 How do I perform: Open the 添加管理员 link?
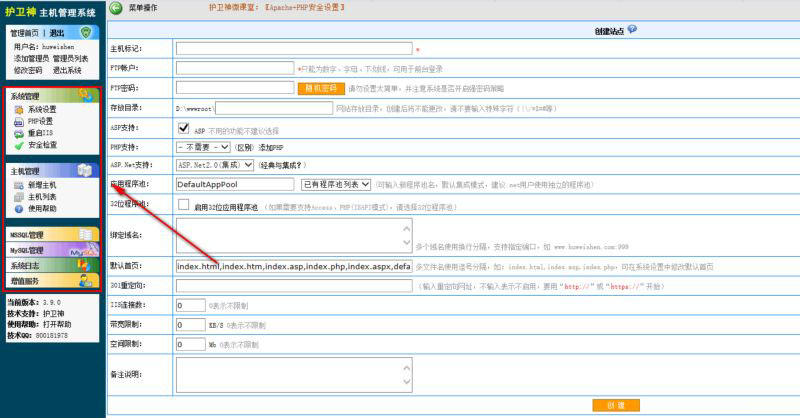point(32,59)
